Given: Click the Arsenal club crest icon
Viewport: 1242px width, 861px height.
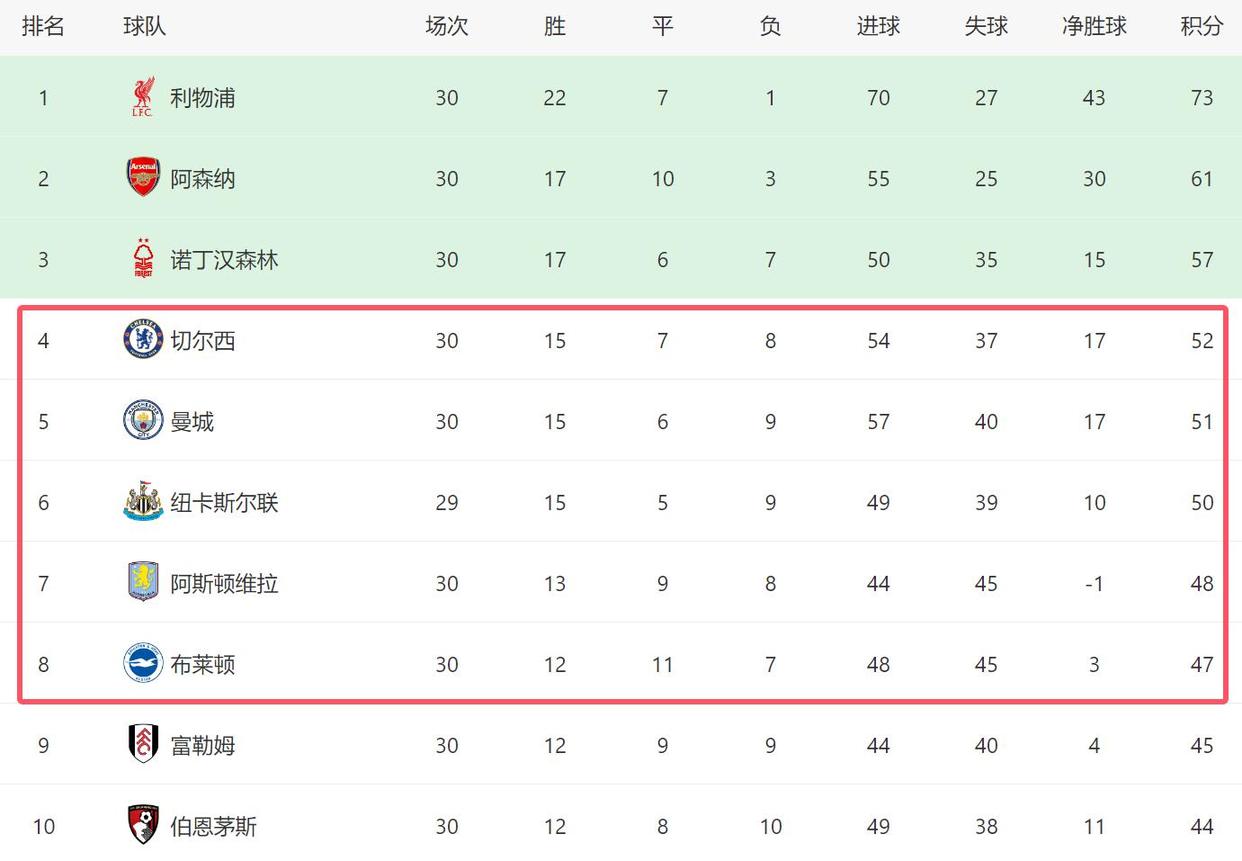Looking at the screenshot, I should 143,178.
